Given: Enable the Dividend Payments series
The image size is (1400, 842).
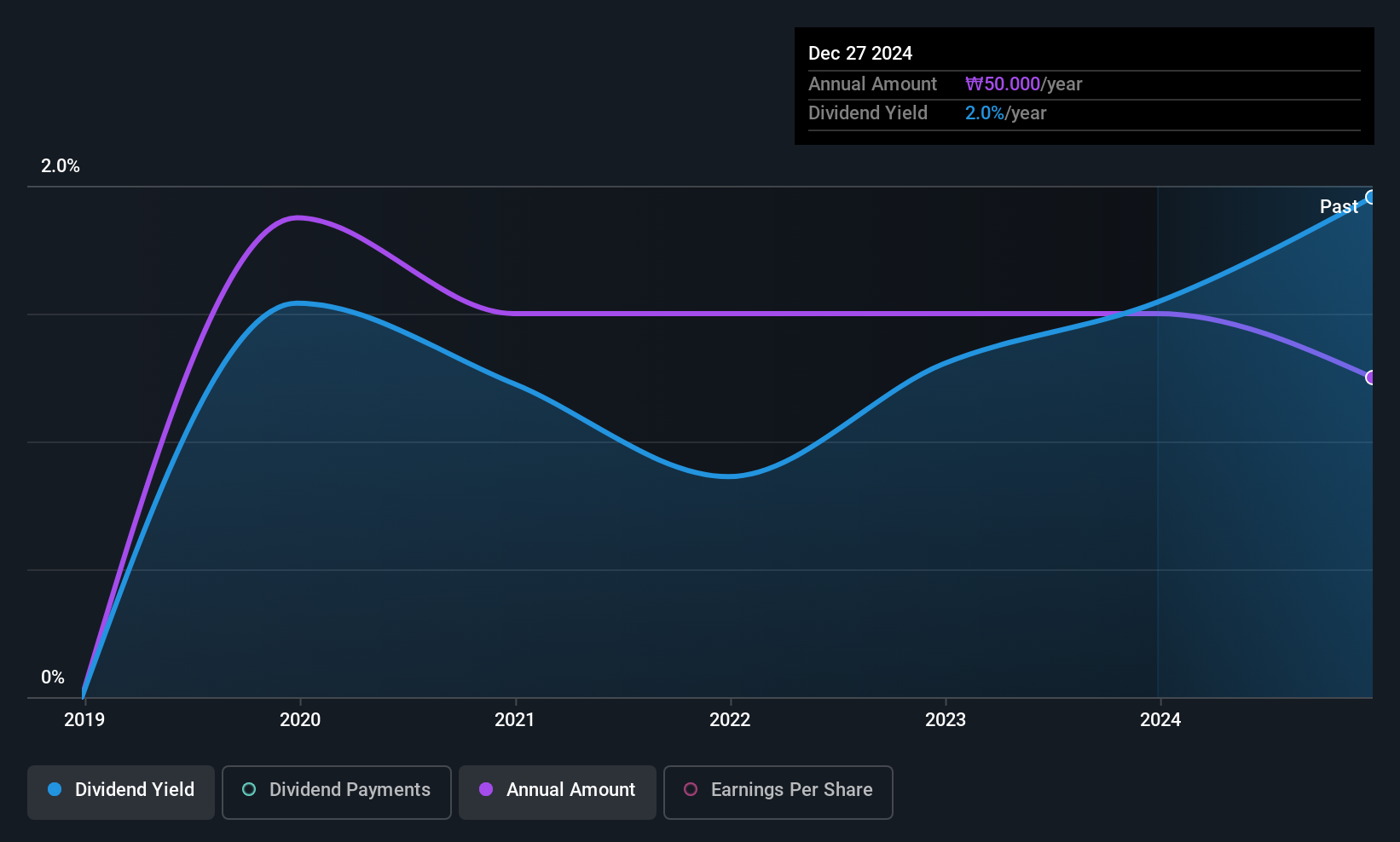Looking at the screenshot, I should tap(337, 792).
